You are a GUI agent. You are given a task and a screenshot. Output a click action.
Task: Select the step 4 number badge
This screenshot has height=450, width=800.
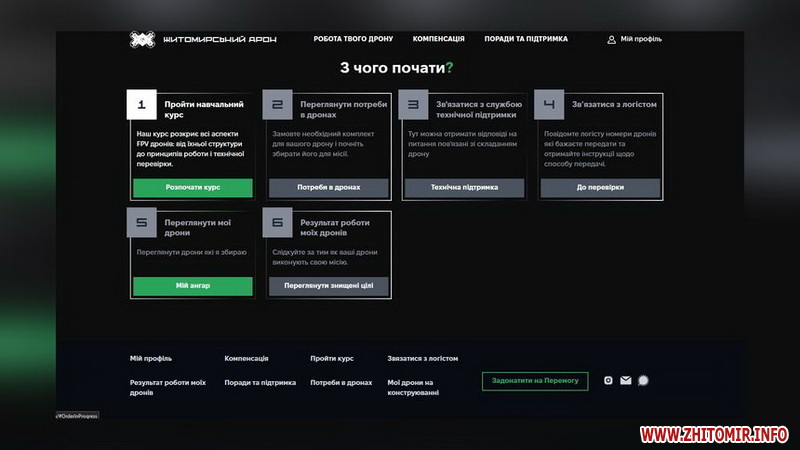coord(549,105)
